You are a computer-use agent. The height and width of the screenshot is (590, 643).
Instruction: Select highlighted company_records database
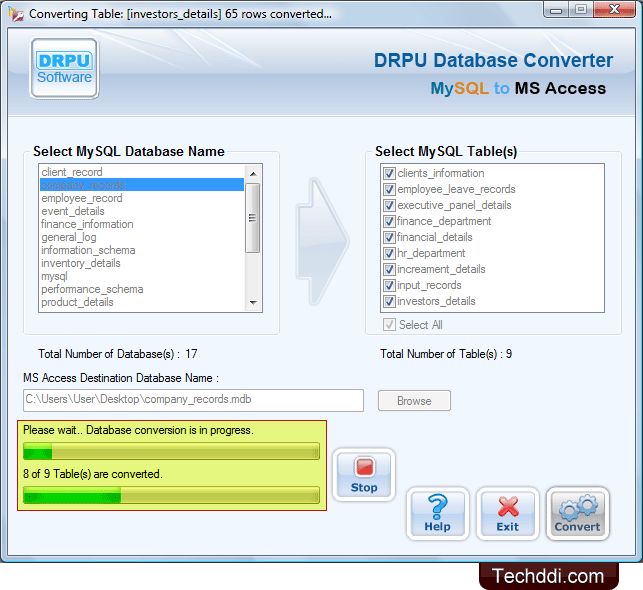tap(142, 185)
